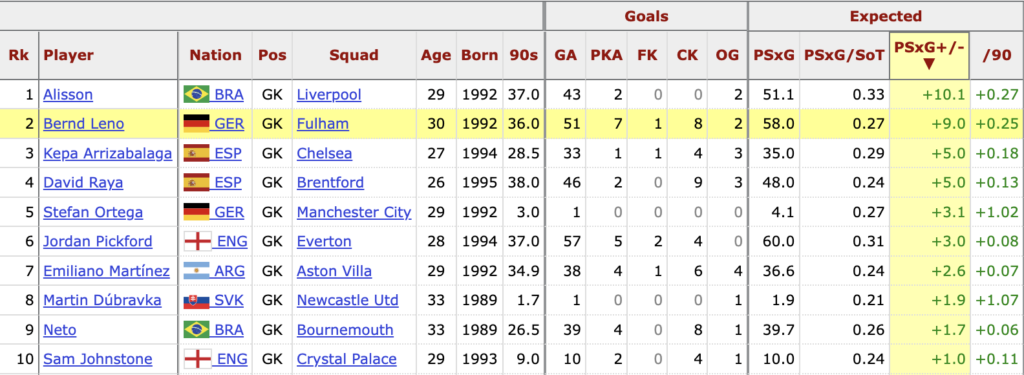Image resolution: width=1024 pixels, height=375 pixels.
Task: Open Manchester City squad link
Action: [x=354, y=212]
